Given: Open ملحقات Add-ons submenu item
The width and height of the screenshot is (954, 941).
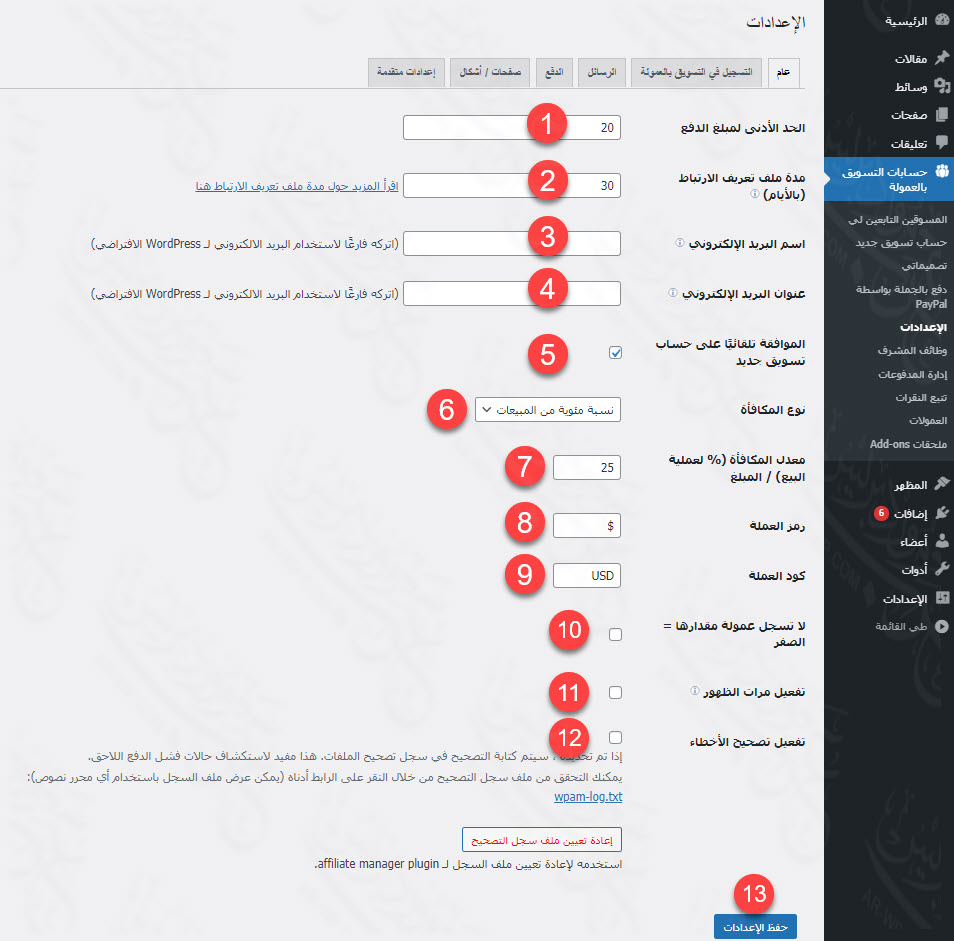Looking at the screenshot, I should [x=908, y=444].
